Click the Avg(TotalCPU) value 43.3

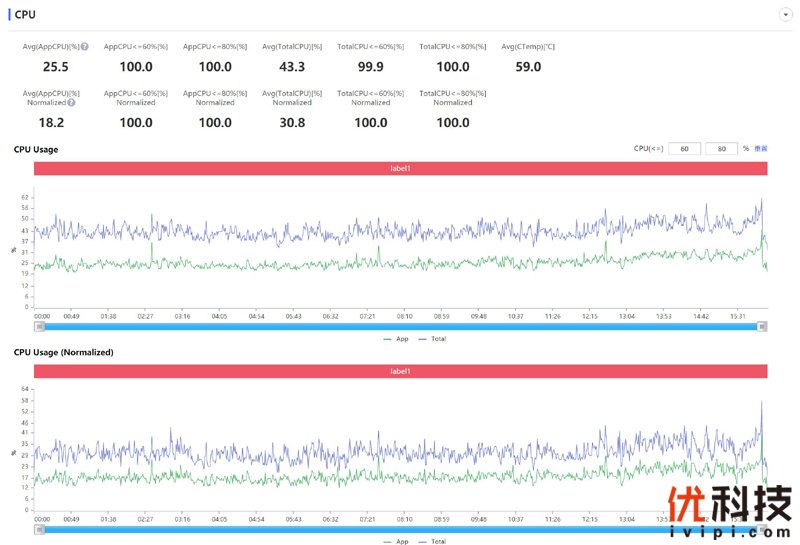pyautogui.click(x=292, y=67)
